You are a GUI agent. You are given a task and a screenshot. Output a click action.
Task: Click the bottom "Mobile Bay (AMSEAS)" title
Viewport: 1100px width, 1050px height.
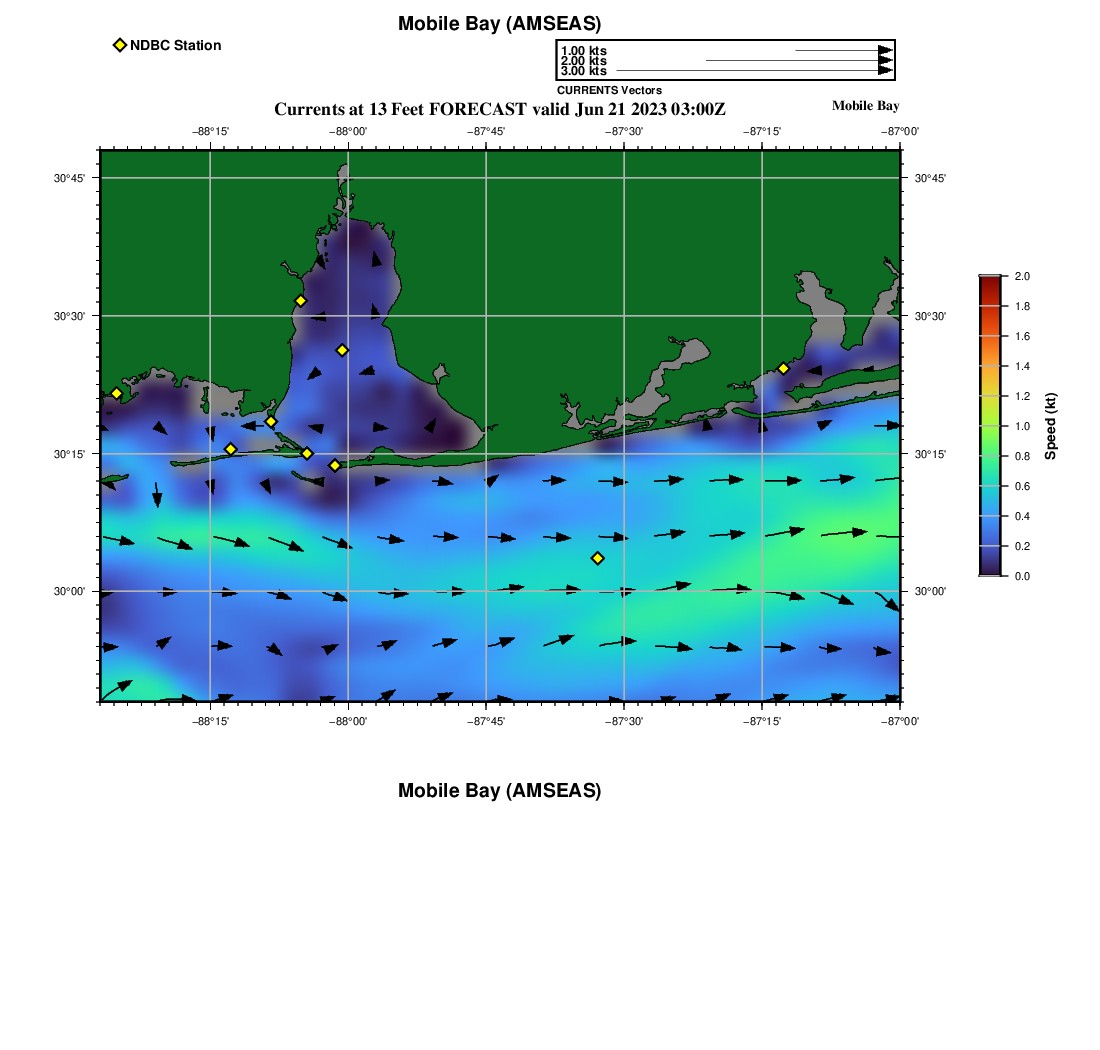[499, 791]
